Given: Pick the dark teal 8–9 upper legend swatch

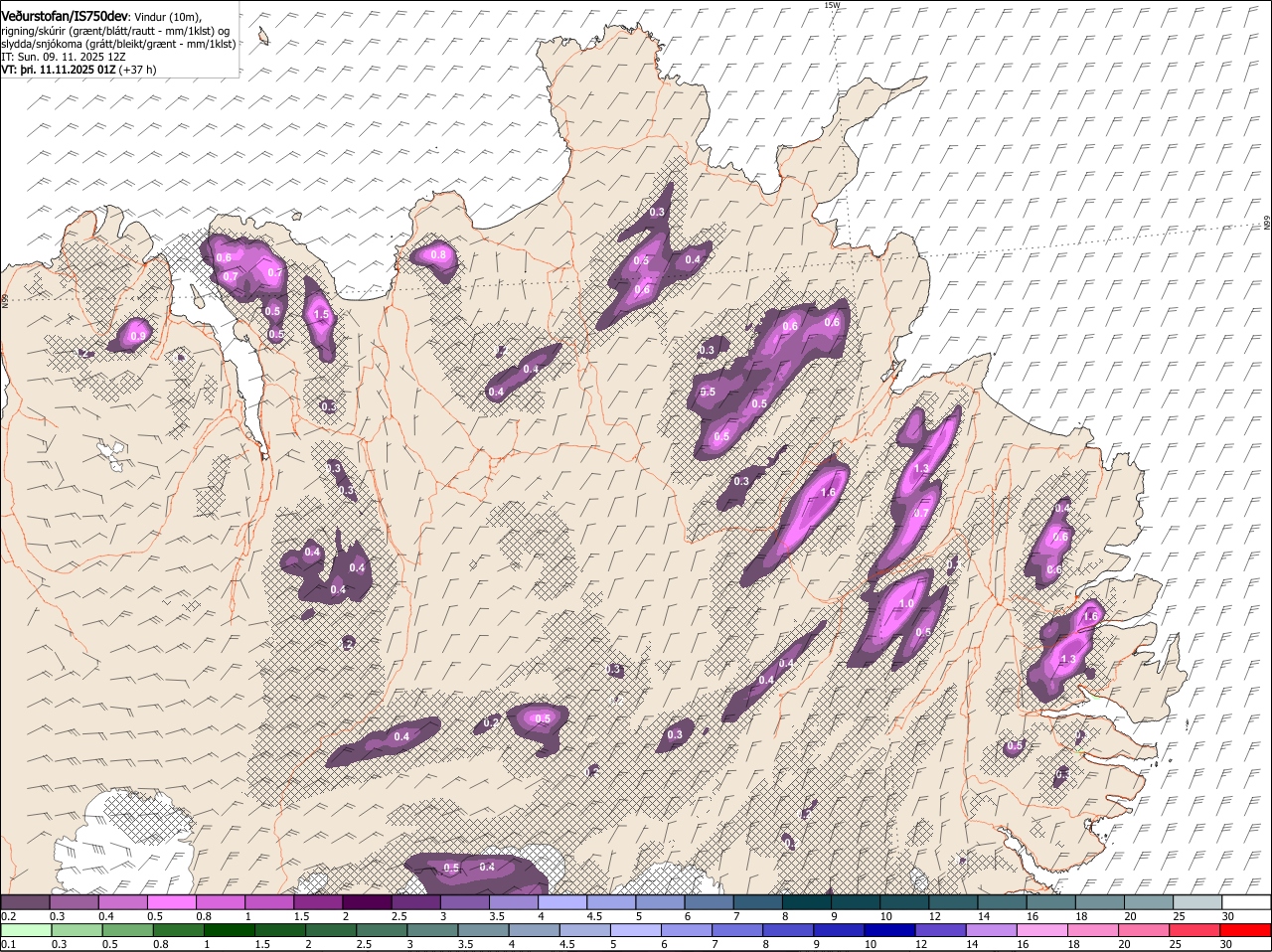Looking at the screenshot, I should click(x=807, y=901).
